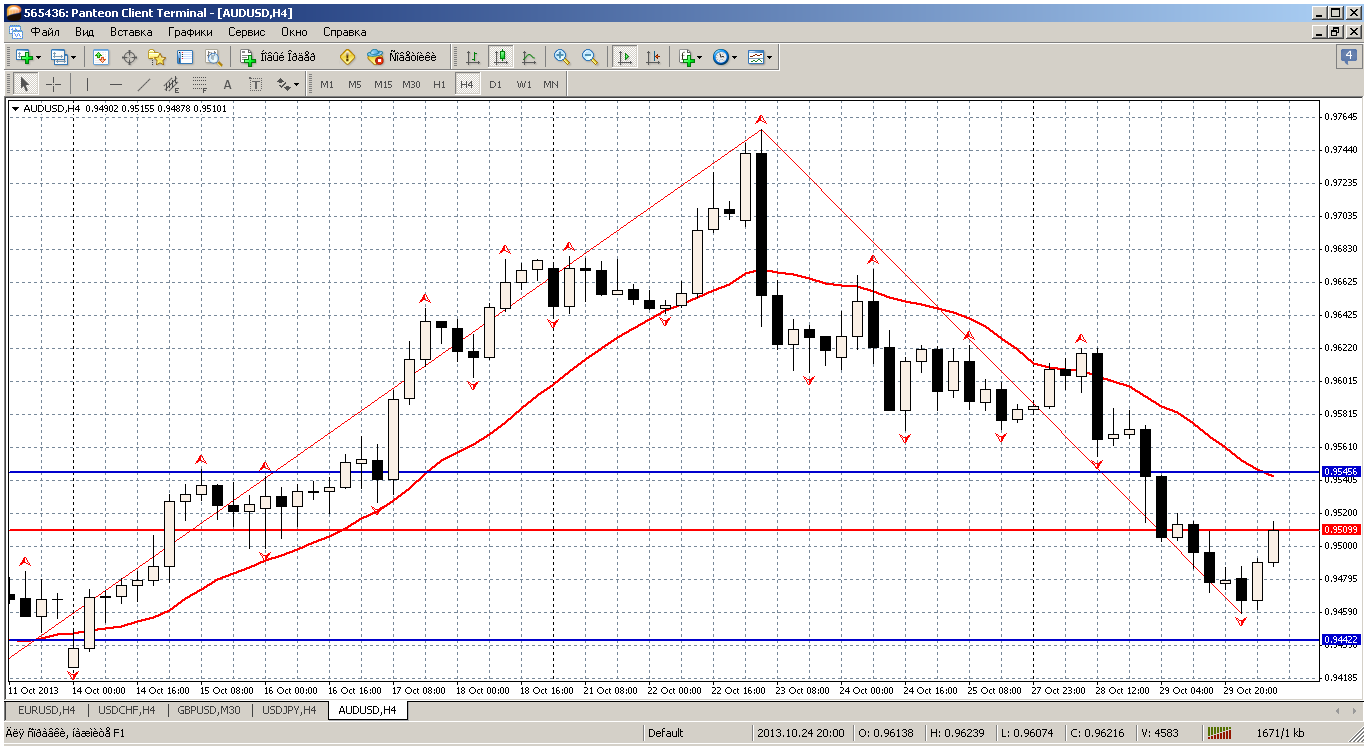
Task: Switch to the USDJPY,H4 chart tab
Action: (289, 710)
